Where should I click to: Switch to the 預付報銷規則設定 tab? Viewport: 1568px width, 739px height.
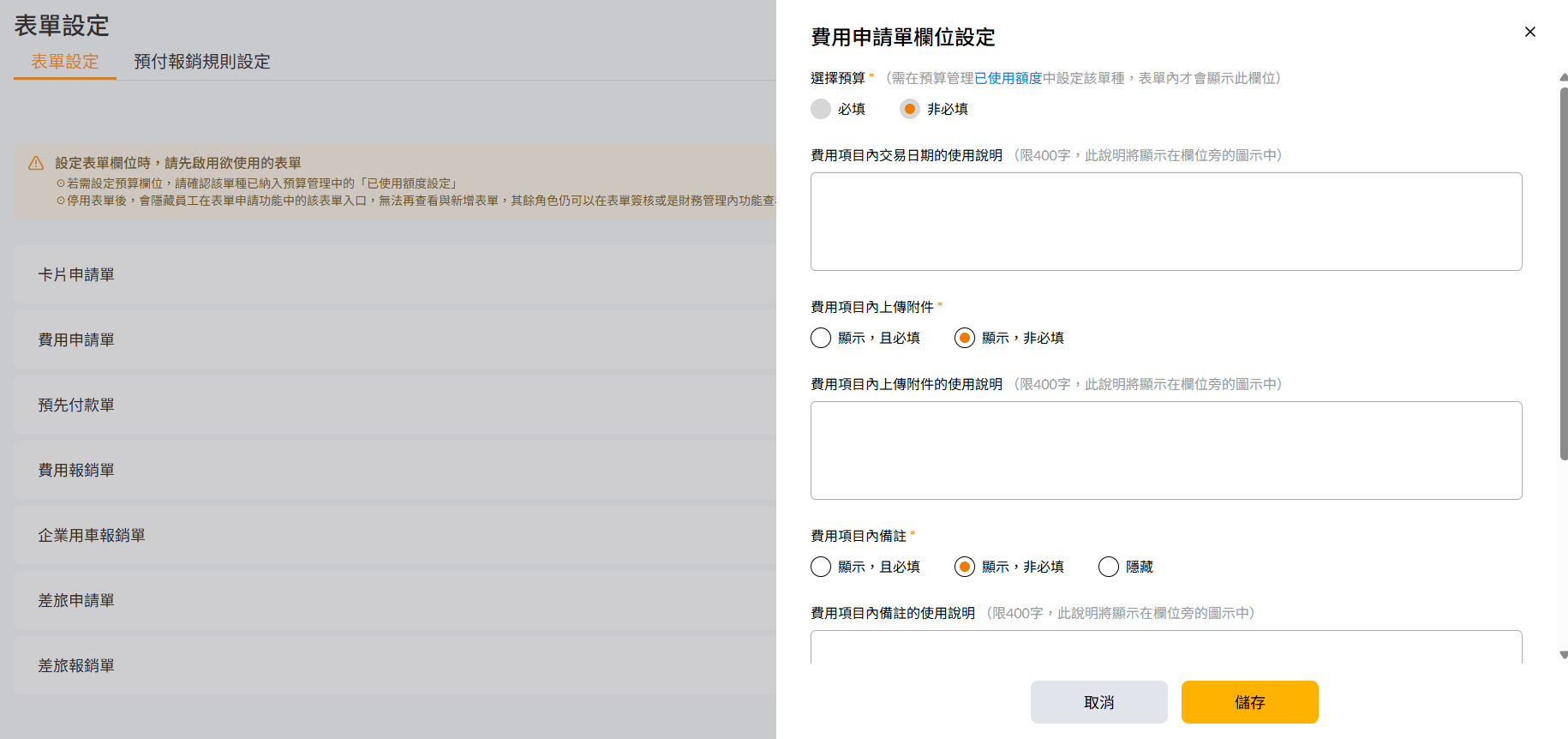click(x=202, y=62)
